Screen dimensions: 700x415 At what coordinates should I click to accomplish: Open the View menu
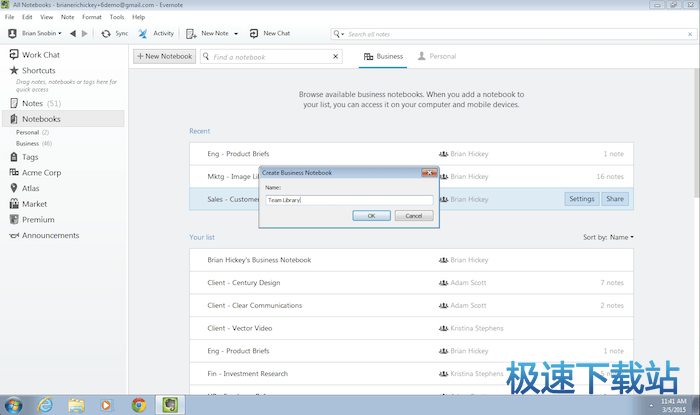point(46,17)
